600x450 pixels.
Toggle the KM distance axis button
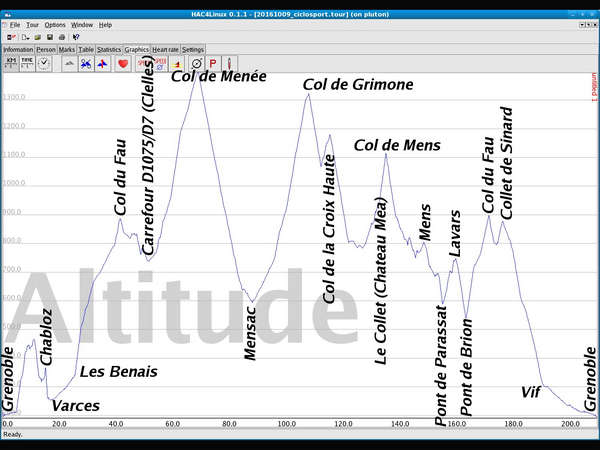click(x=12, y=63)
